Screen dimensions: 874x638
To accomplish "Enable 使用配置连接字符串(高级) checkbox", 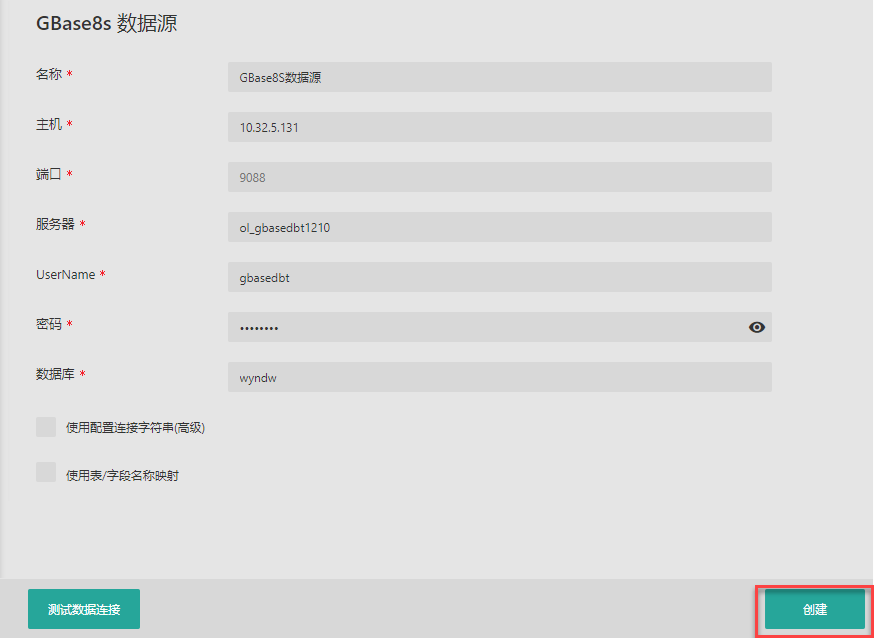I will (x=46, y=427).
